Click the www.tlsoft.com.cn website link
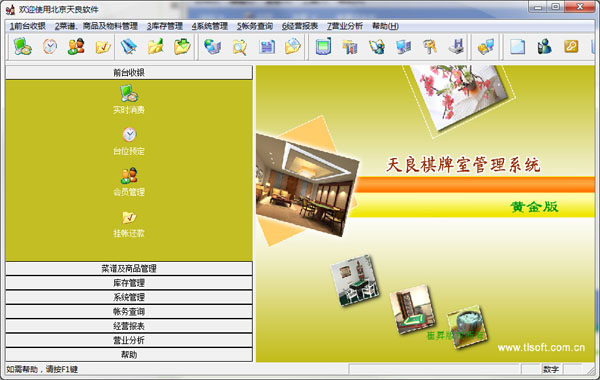 click(x=541, y=347)
